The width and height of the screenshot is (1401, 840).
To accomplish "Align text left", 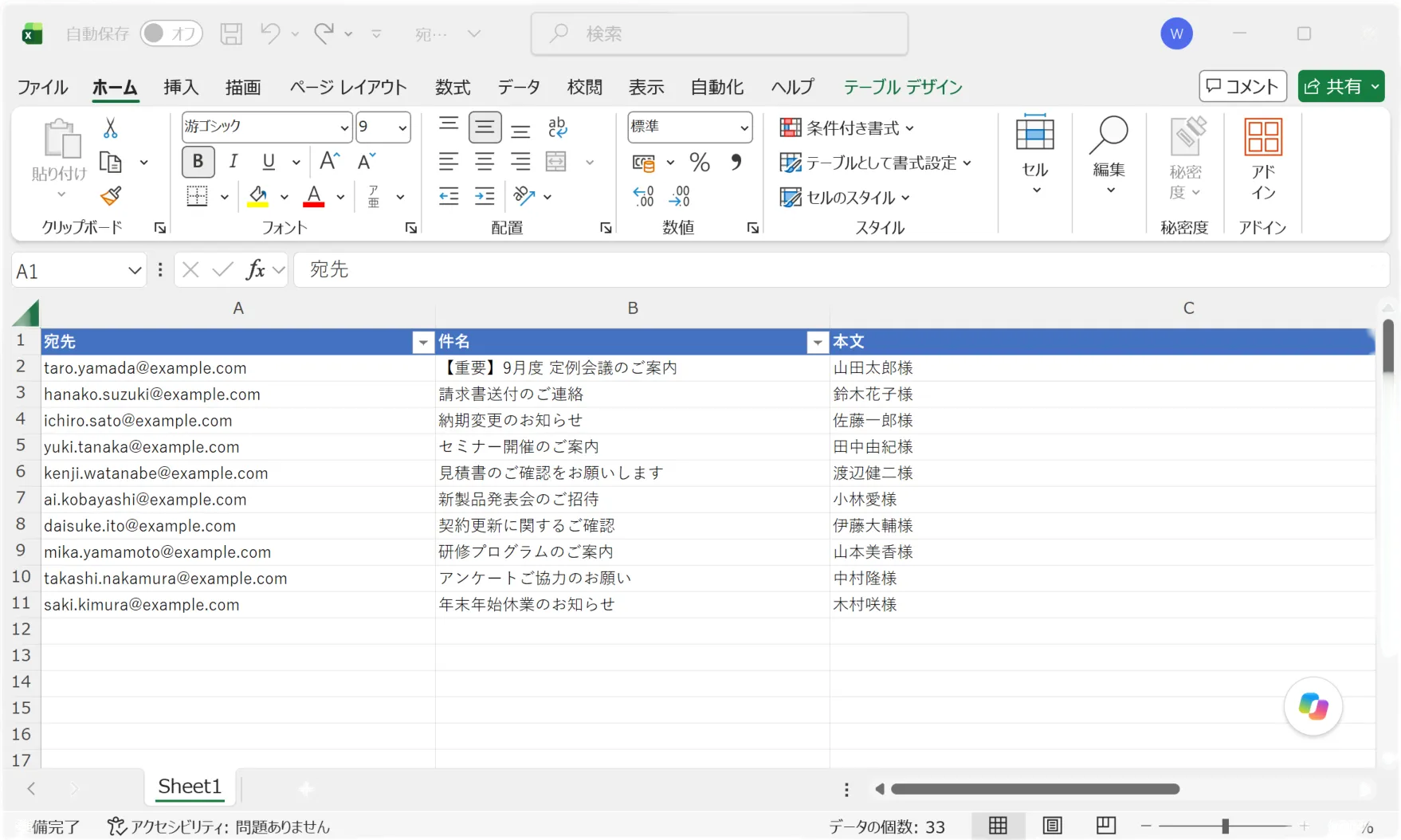I will coord(449,162).
